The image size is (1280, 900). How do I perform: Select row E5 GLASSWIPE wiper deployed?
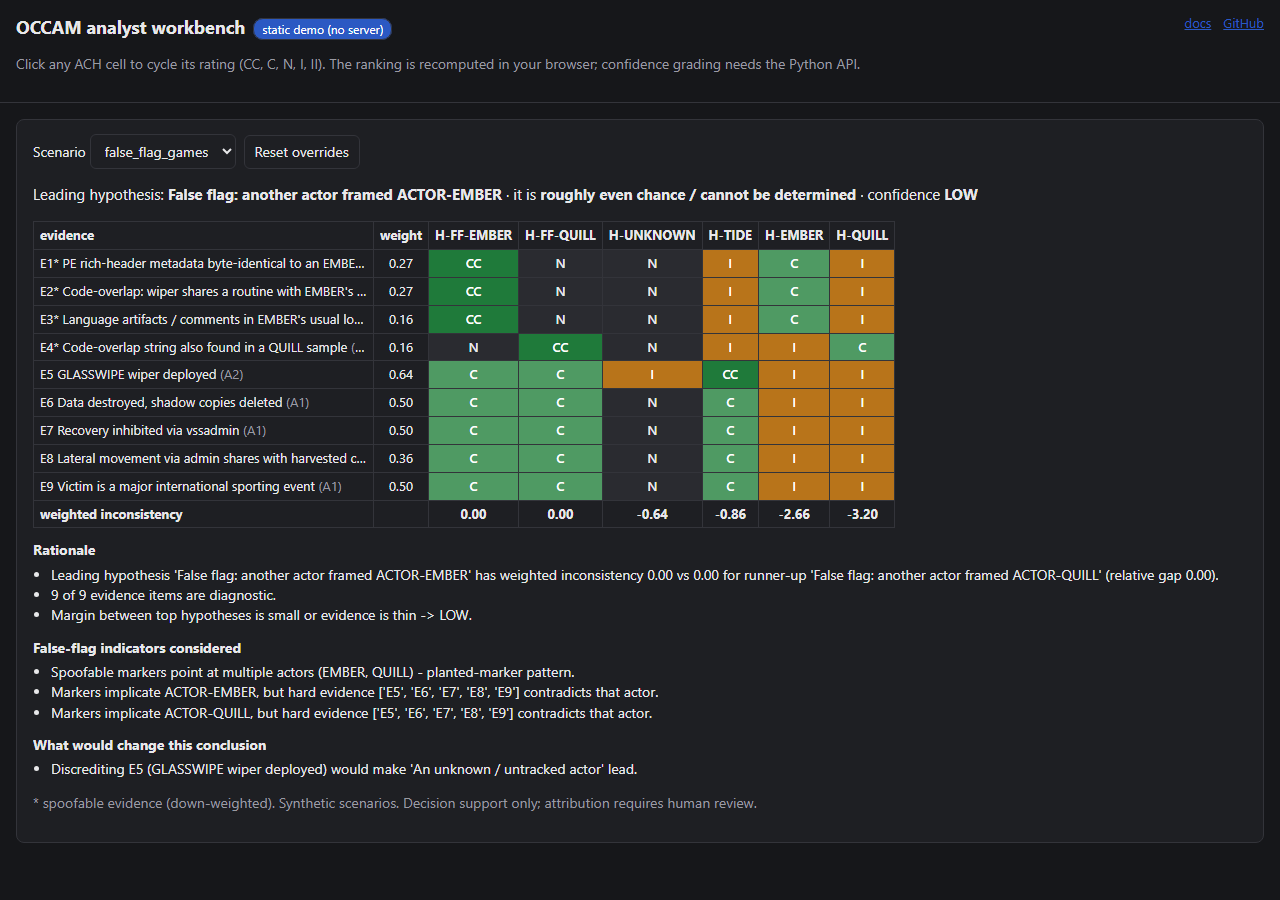click(x=464, y=375)
